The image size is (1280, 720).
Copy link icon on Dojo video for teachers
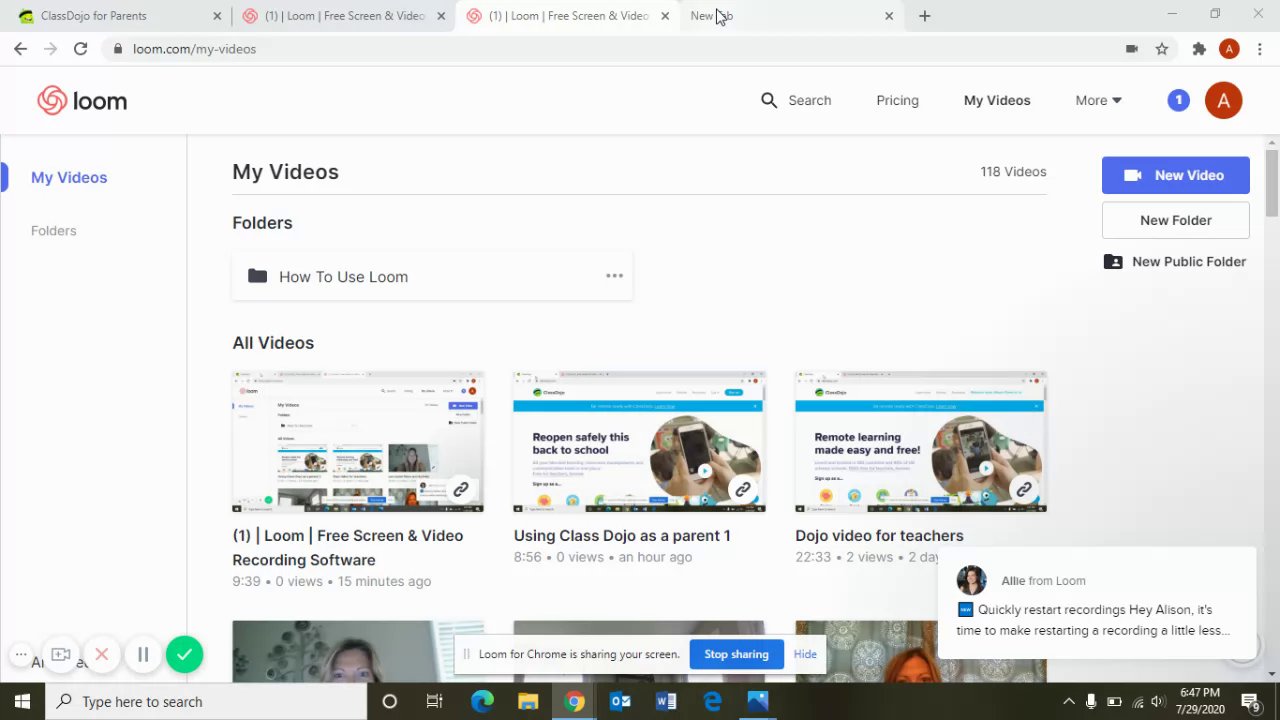[x=1024, y=490]
